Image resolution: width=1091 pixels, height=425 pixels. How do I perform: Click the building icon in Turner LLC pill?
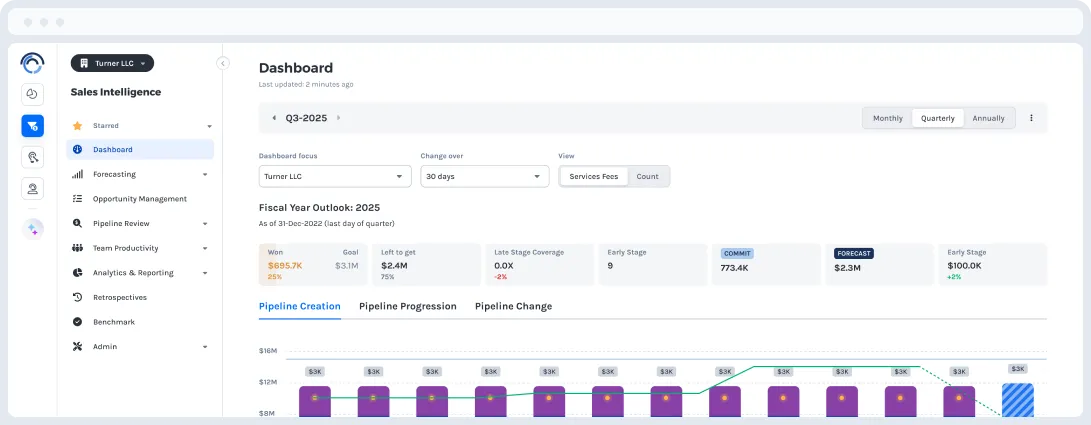point(83,63)
